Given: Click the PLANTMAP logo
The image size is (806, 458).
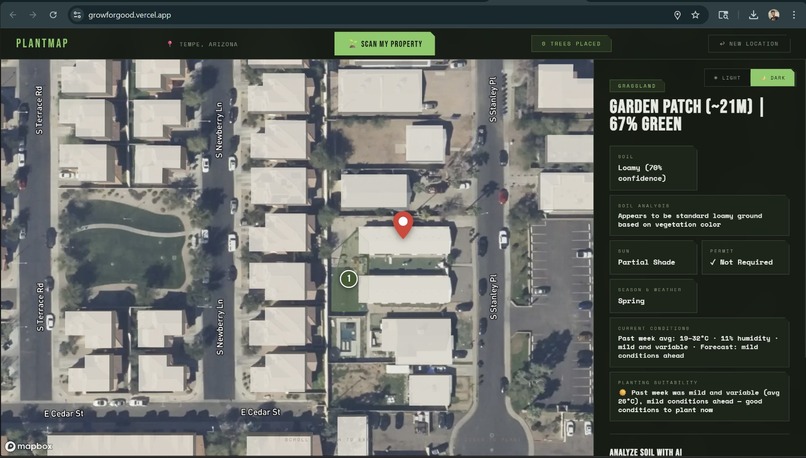Looking at the screenshot, I should point(42,43).
